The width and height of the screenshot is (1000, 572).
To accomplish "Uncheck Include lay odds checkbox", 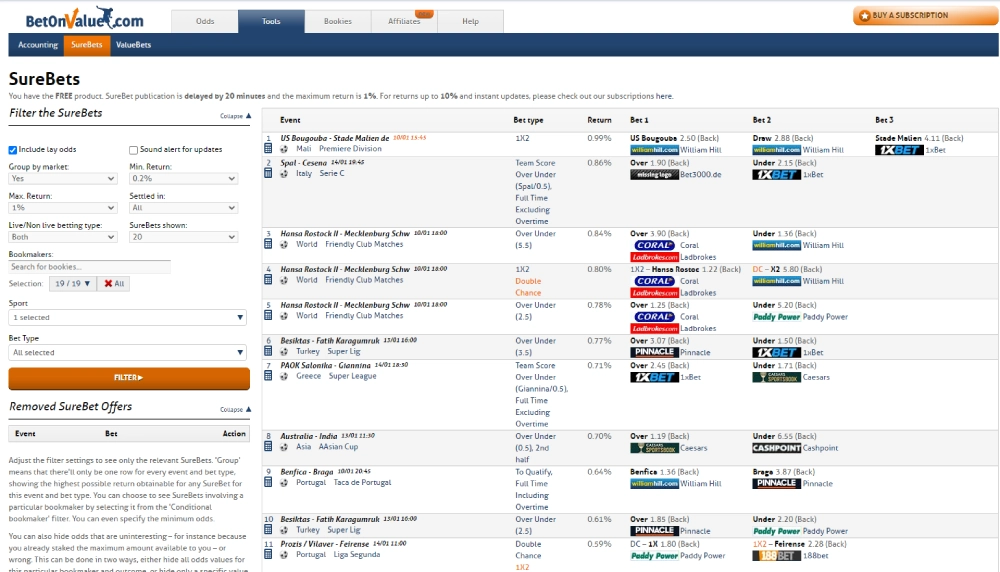I will 13,150.
